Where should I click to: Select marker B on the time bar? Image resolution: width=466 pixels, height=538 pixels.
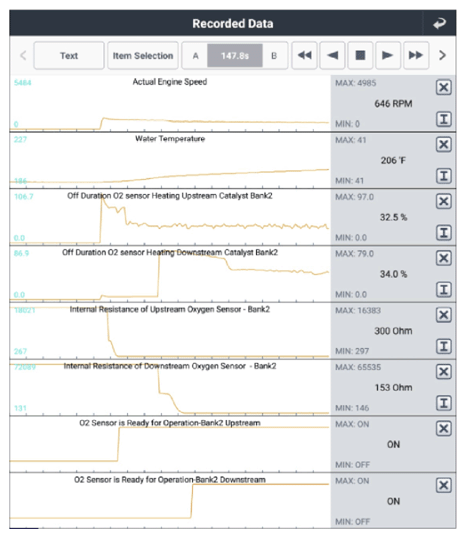pos(274,56)
